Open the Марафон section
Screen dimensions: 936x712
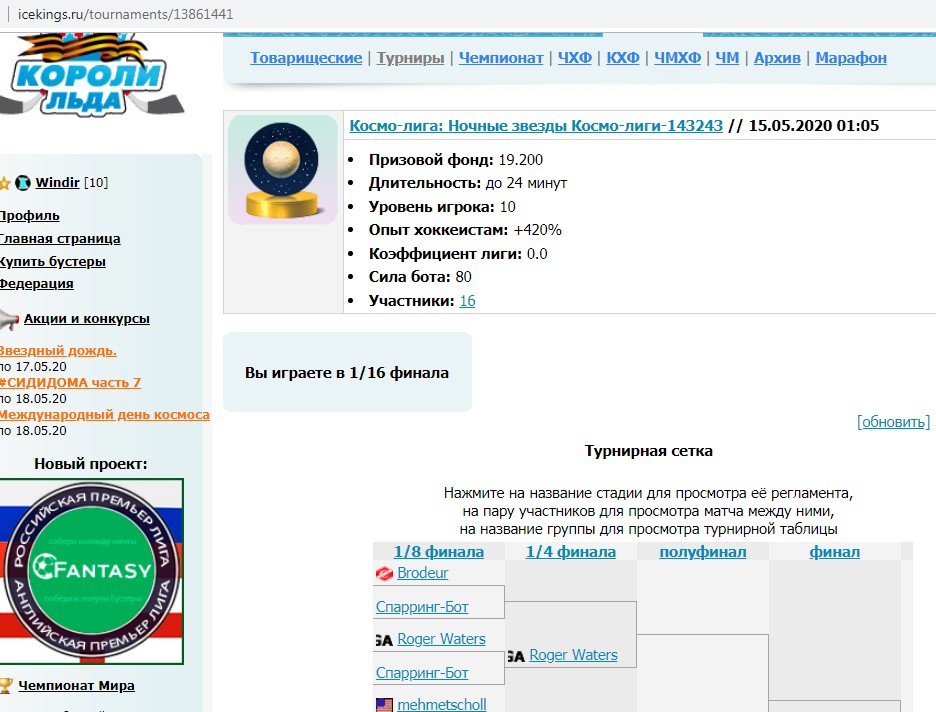[x=851, y=58]
